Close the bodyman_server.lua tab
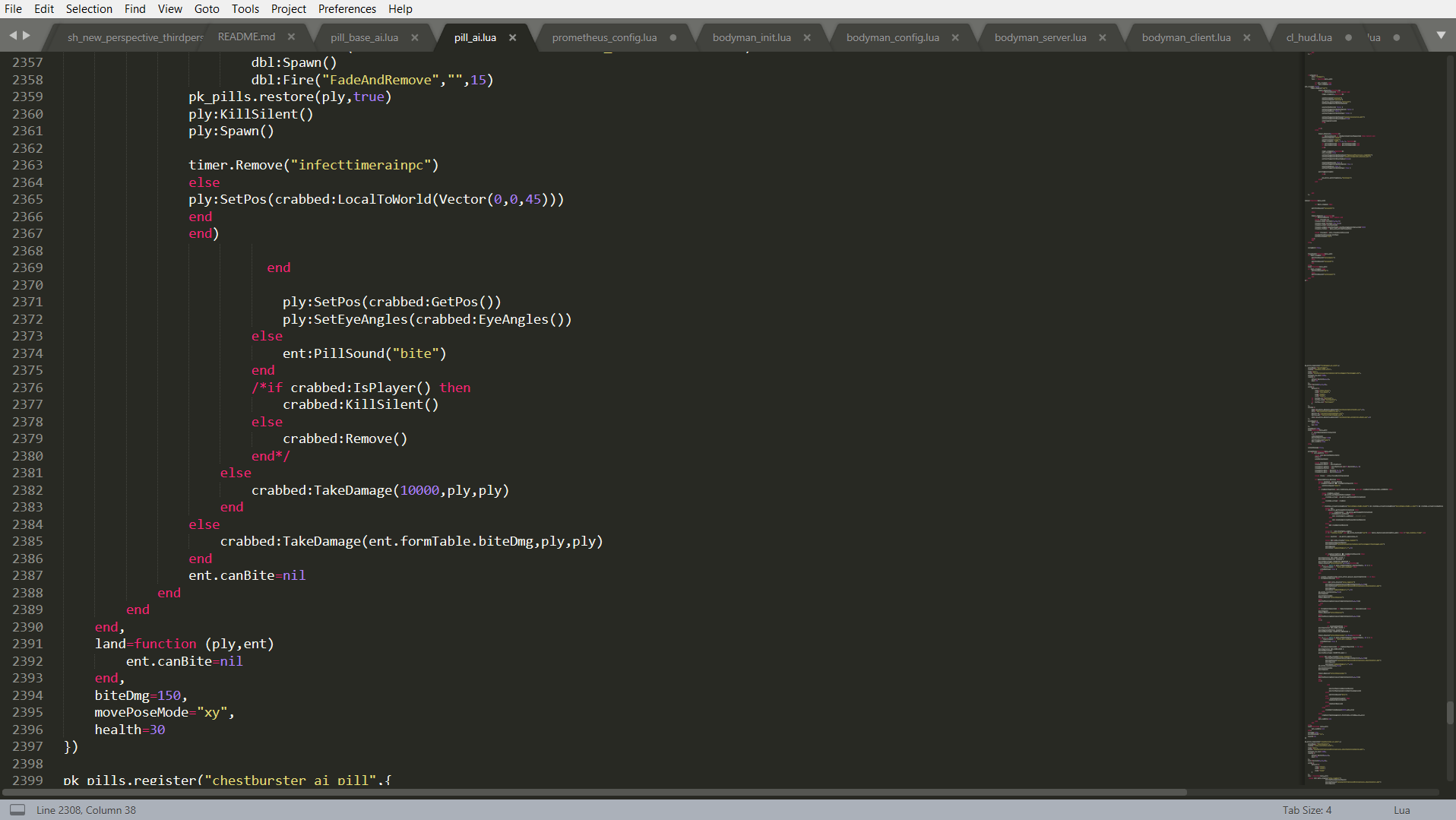Viewport: 1456px width, 820px height. [x=1103, y=37]
